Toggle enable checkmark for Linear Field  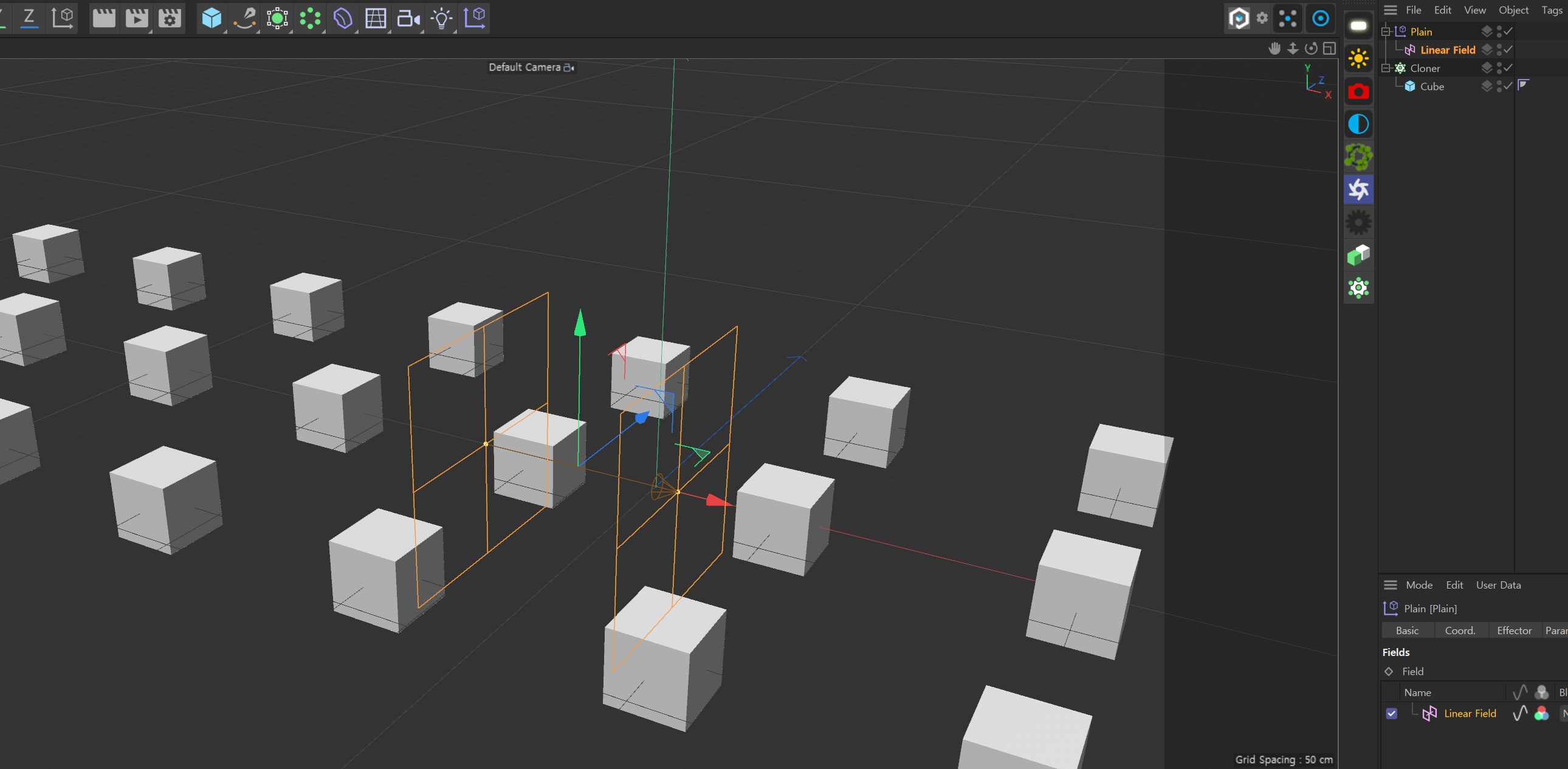click(1508, 49)
